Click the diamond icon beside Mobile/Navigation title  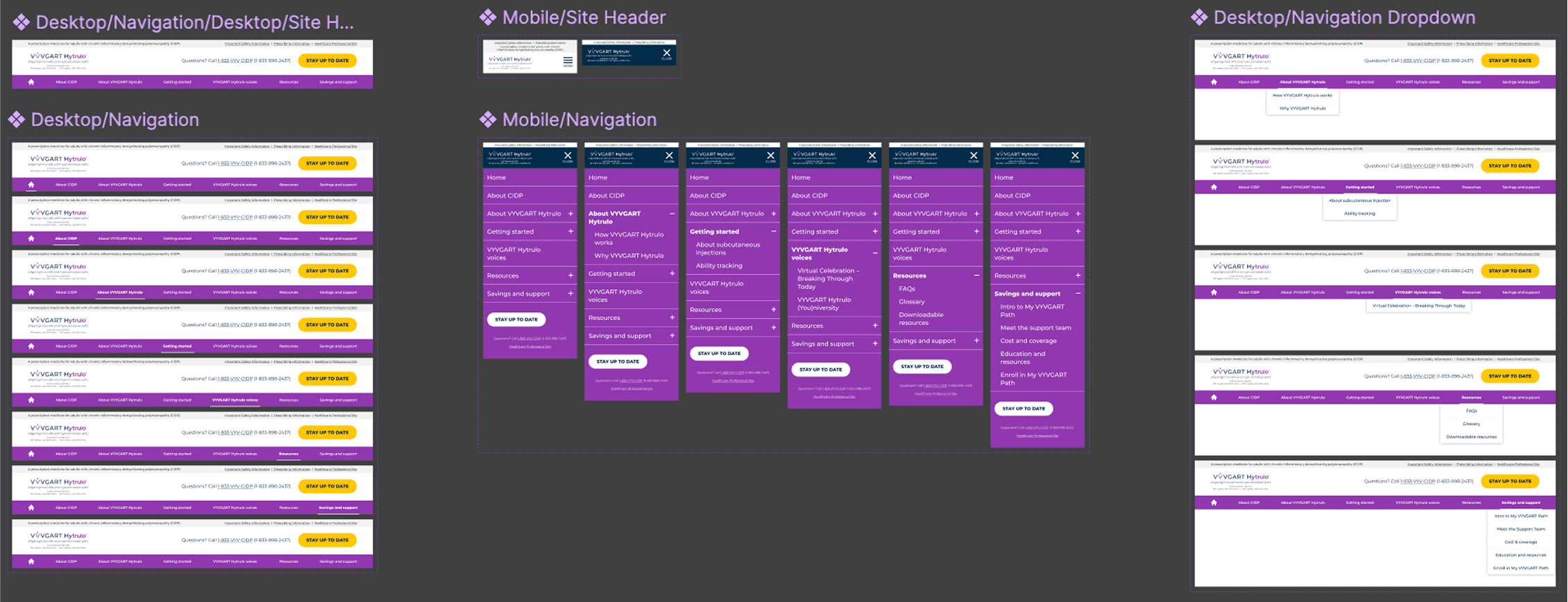point(488,119)
